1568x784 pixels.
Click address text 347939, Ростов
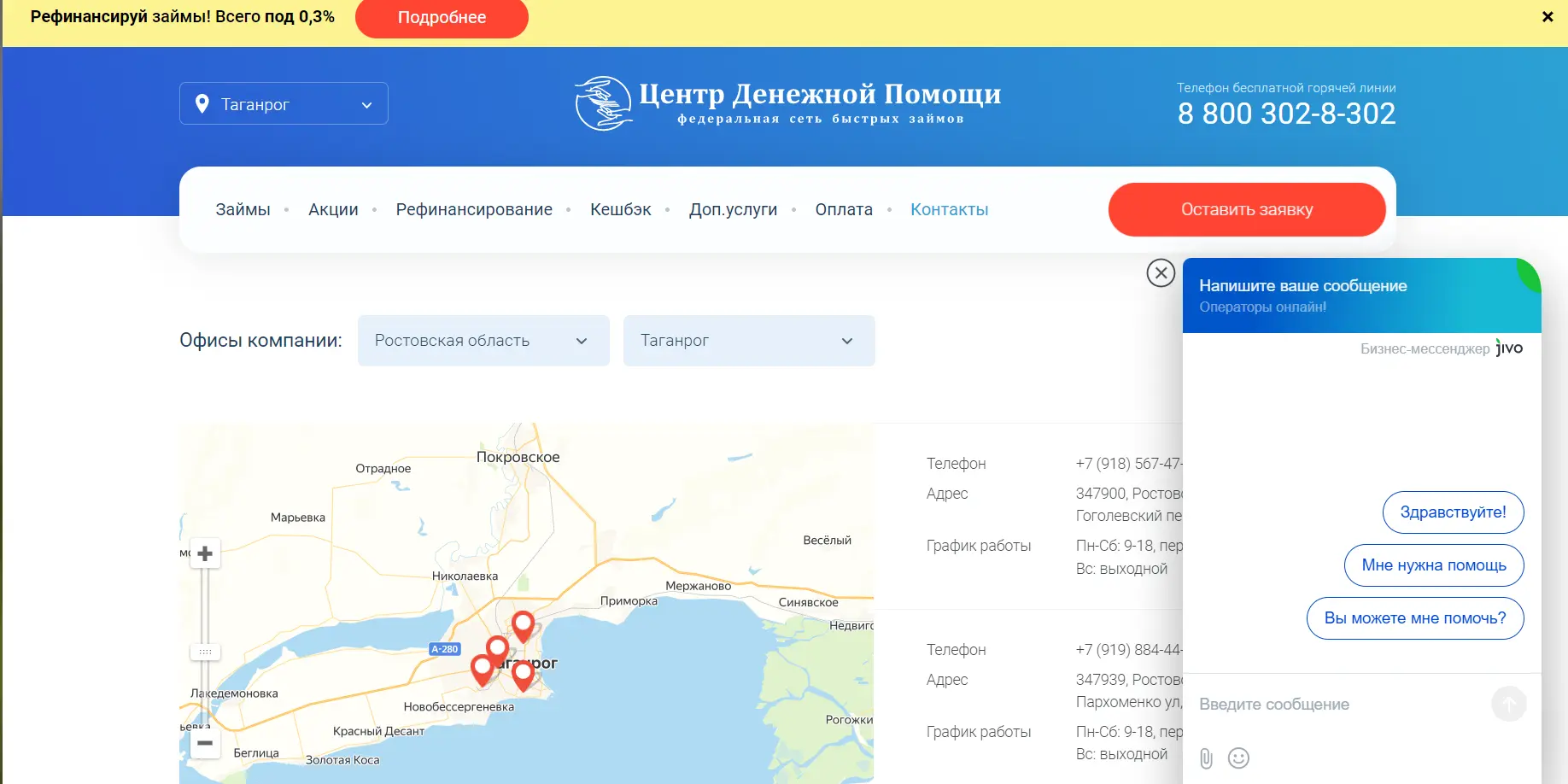[1129, 680]
